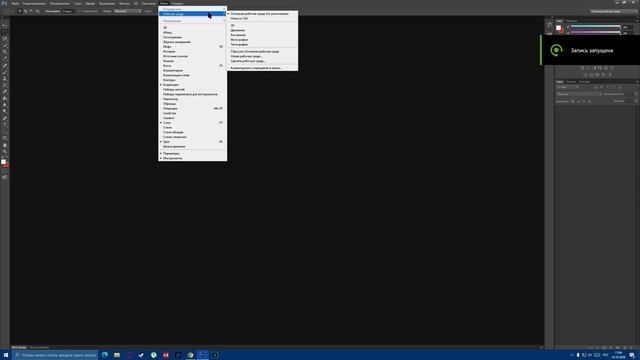The height and width of the screenshot is (360, 640).
Task: Select the Lasso tool
Action: [x=5, y=38]
